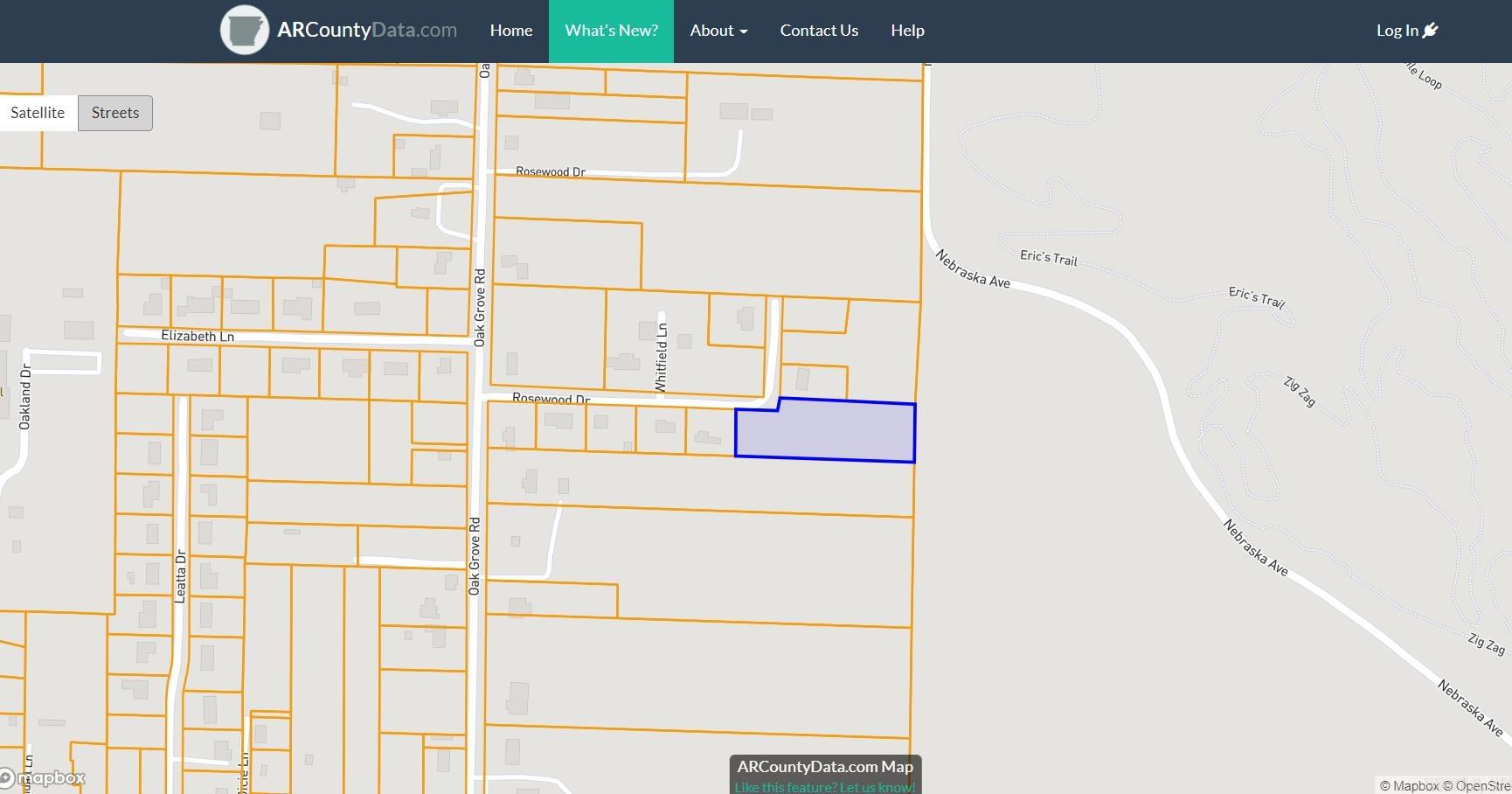Switch the map to Streets view
This screenshot has width=1512, height=794.
coord(114,112)
